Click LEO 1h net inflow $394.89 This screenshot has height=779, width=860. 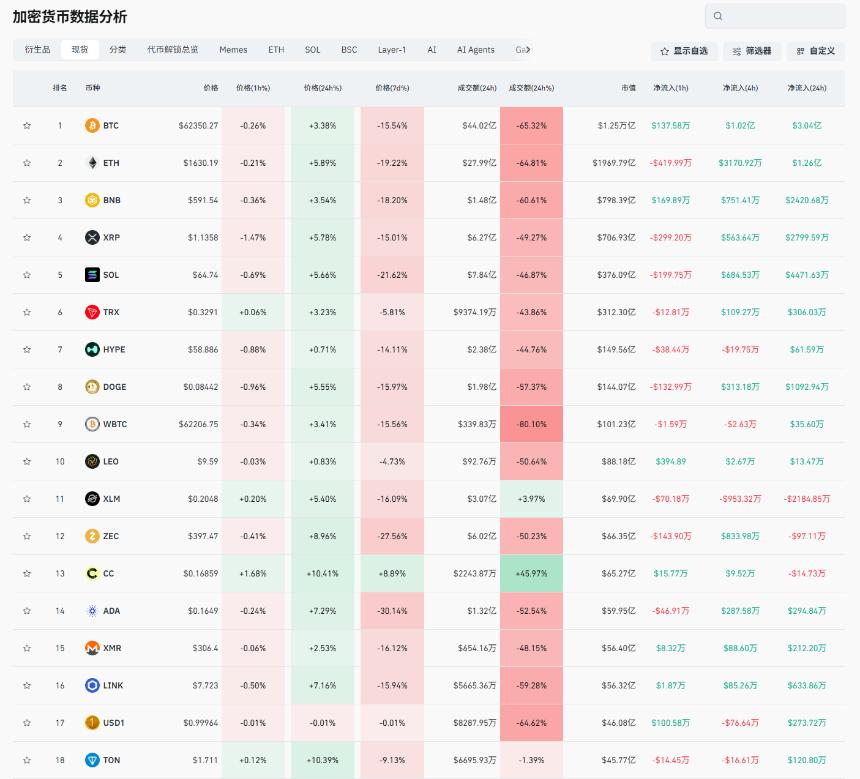click(671, 461)
